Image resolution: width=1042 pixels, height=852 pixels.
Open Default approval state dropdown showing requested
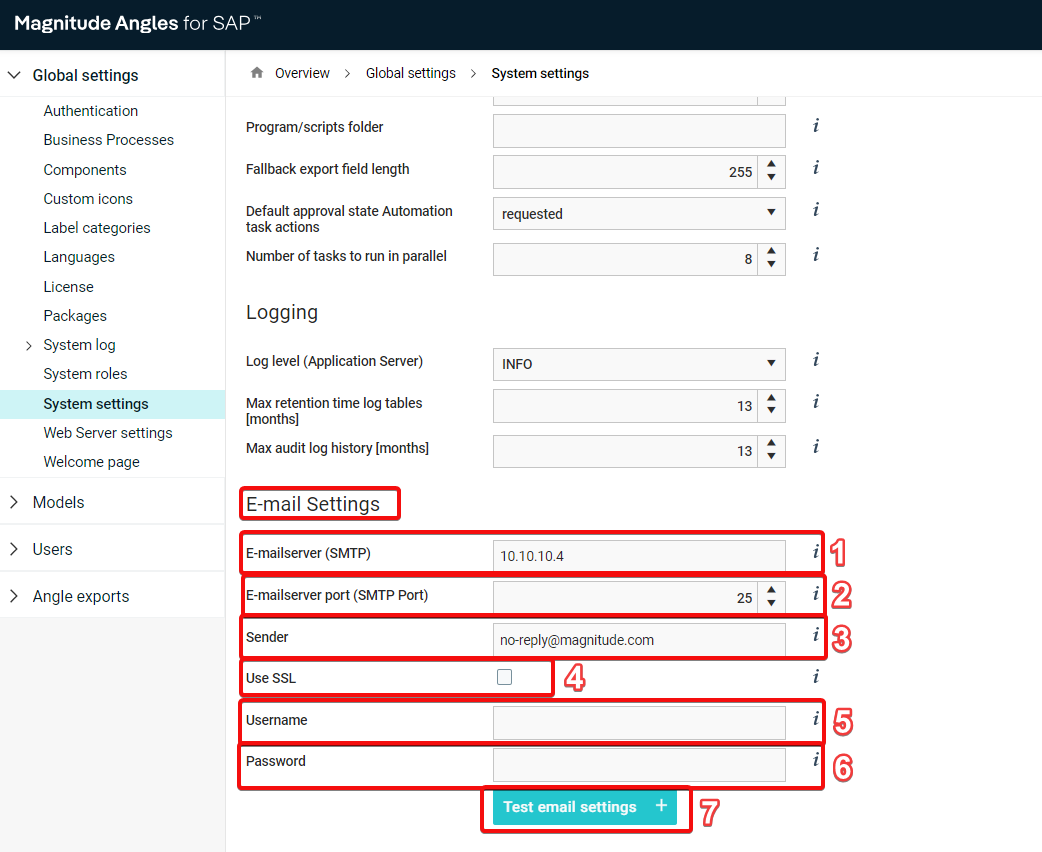(639, 213)
